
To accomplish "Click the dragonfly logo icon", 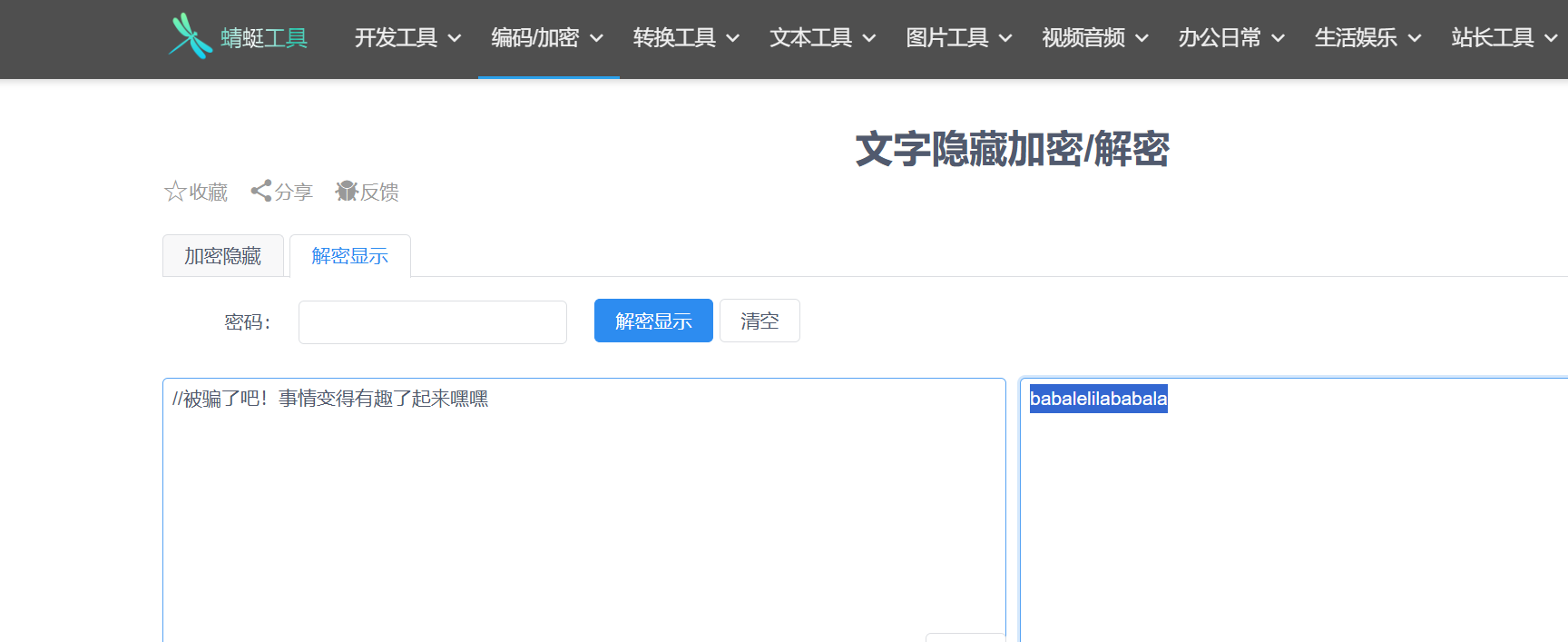I will [191, 36].
